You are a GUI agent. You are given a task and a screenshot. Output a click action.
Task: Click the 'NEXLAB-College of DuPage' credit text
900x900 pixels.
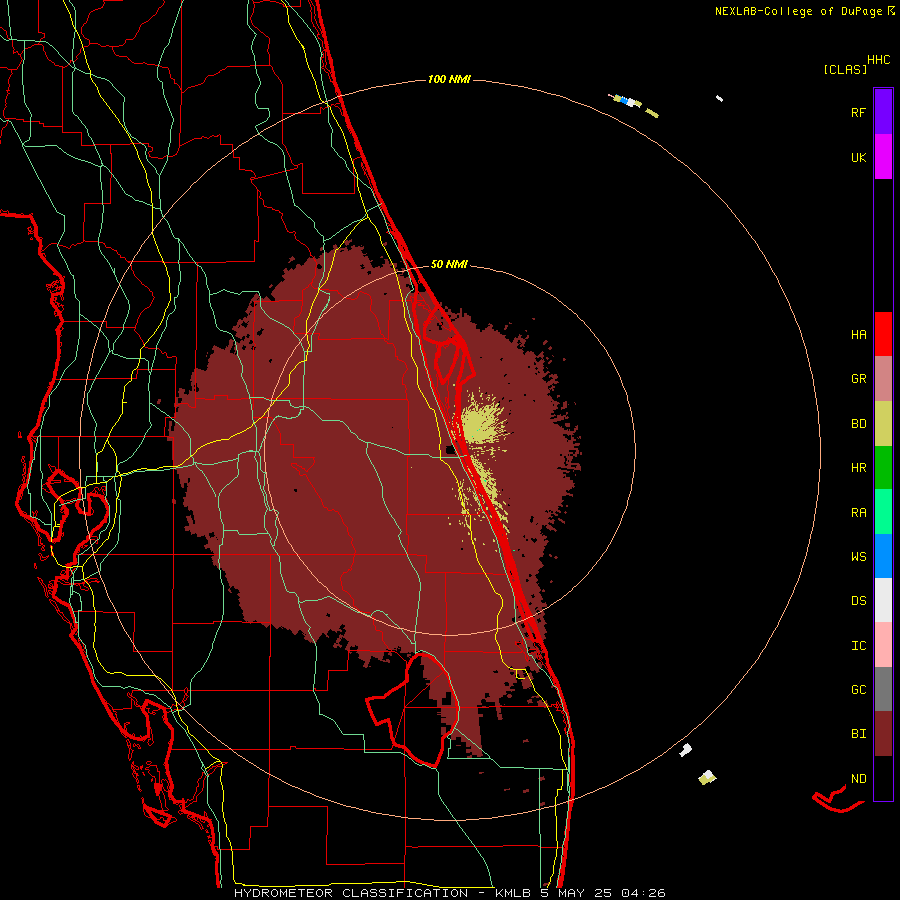(x=798, y=11)
